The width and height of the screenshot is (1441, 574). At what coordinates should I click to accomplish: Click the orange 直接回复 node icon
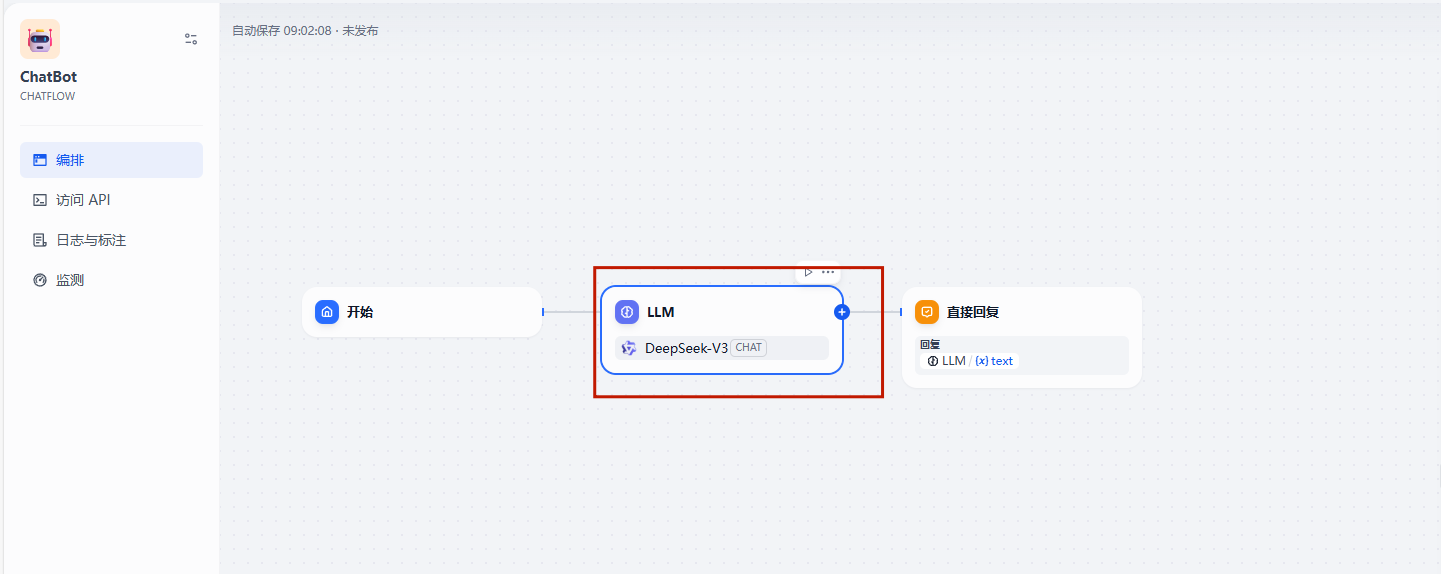click(x=927, y=312)
